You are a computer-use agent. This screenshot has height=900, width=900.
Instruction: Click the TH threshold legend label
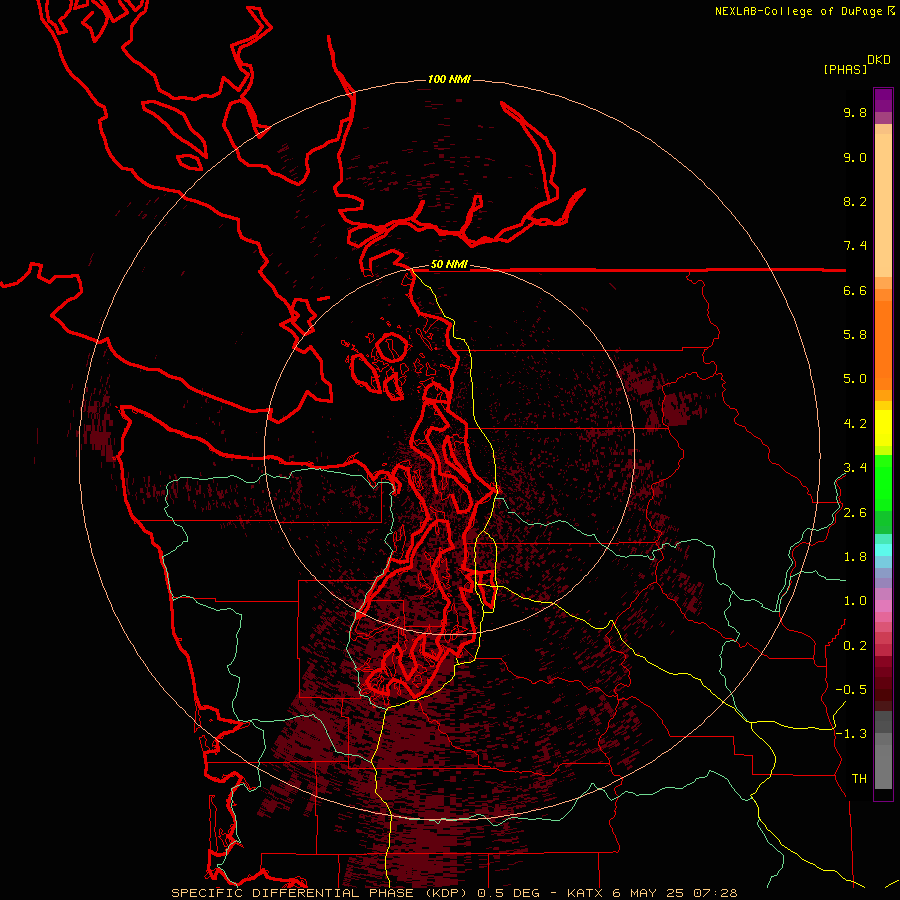(x=859, y=779)
